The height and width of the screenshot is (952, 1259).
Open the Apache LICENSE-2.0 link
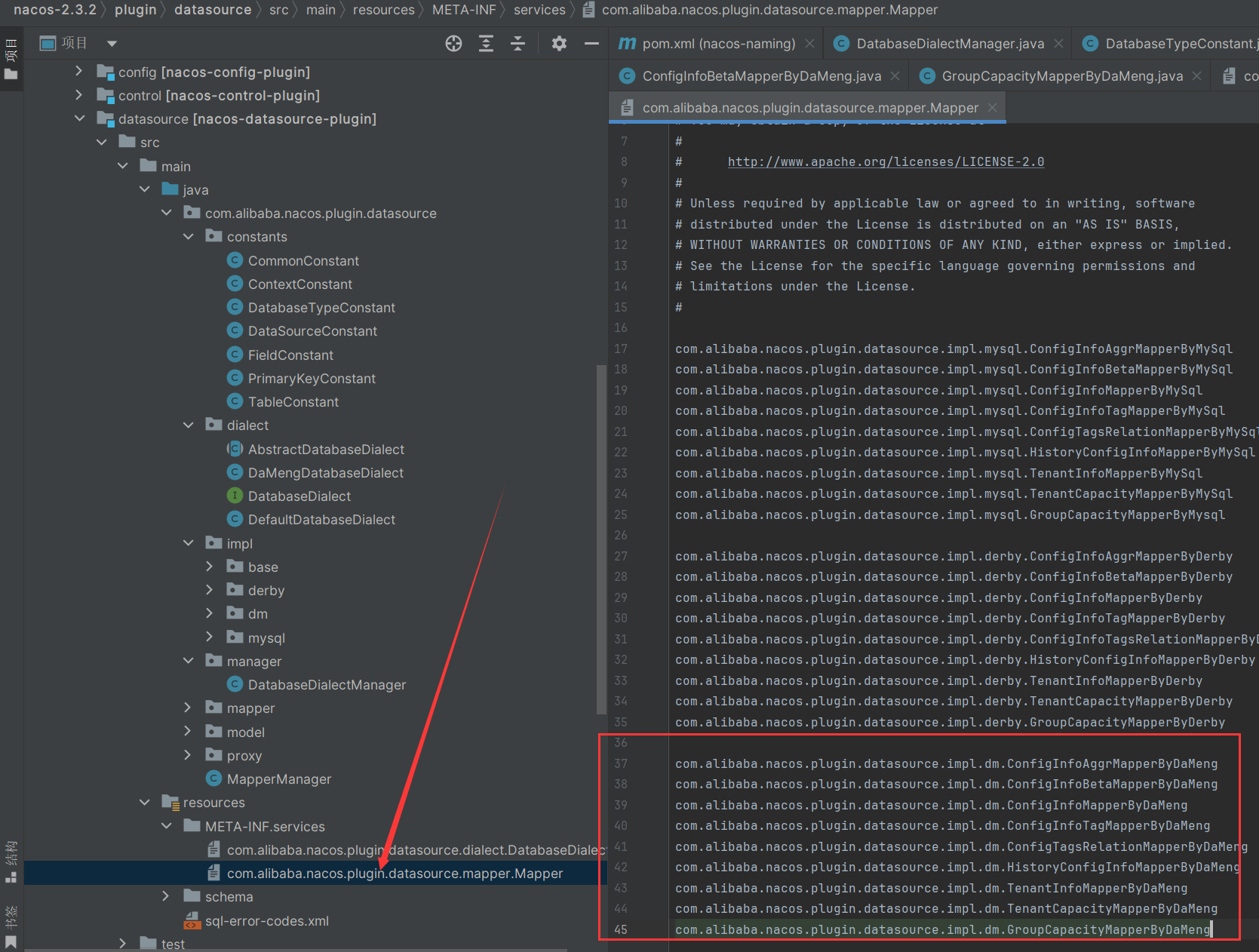[886, 161]
